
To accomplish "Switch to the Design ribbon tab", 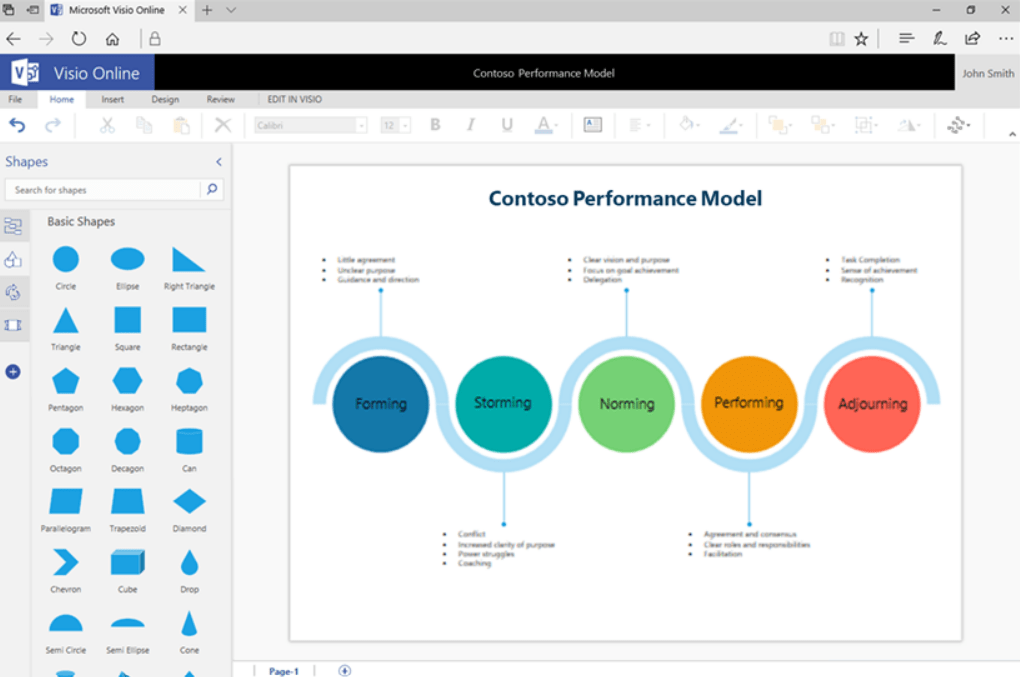I will coord(165,100).
